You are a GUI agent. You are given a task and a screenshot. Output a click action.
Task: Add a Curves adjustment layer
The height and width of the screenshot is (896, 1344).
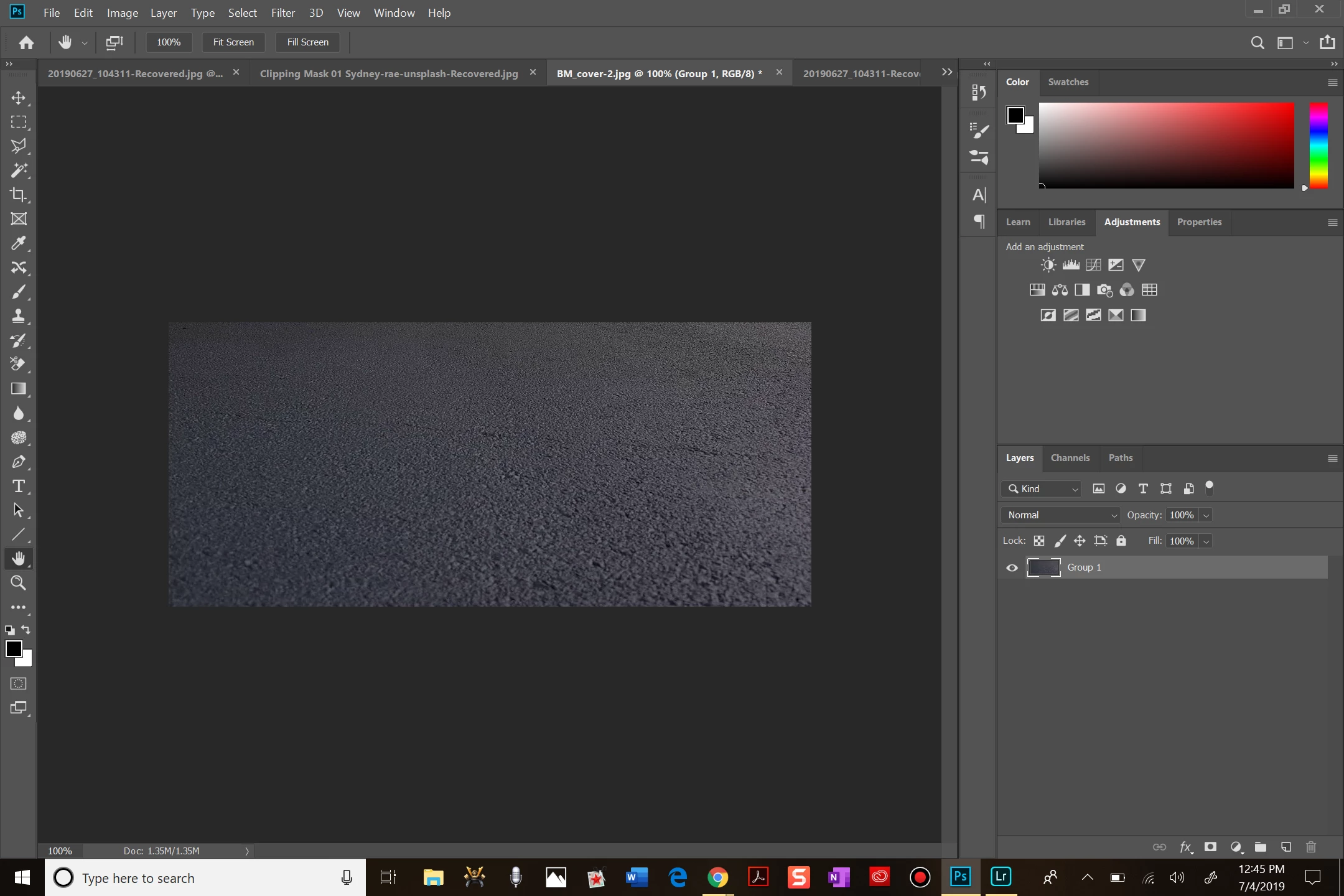[1093, 265]
